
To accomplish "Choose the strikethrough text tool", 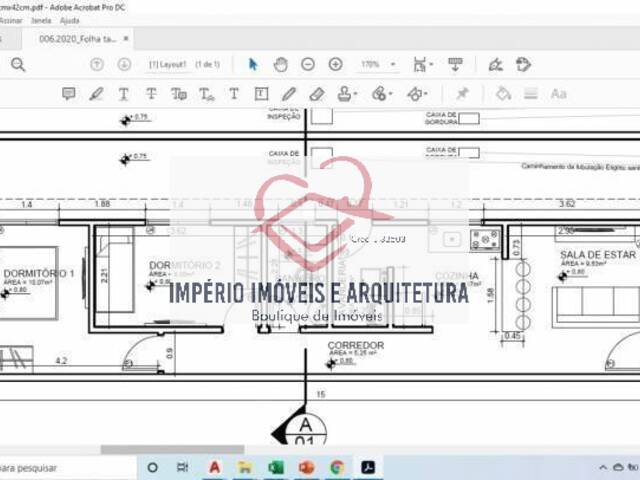I will click(x=151, y=94).
